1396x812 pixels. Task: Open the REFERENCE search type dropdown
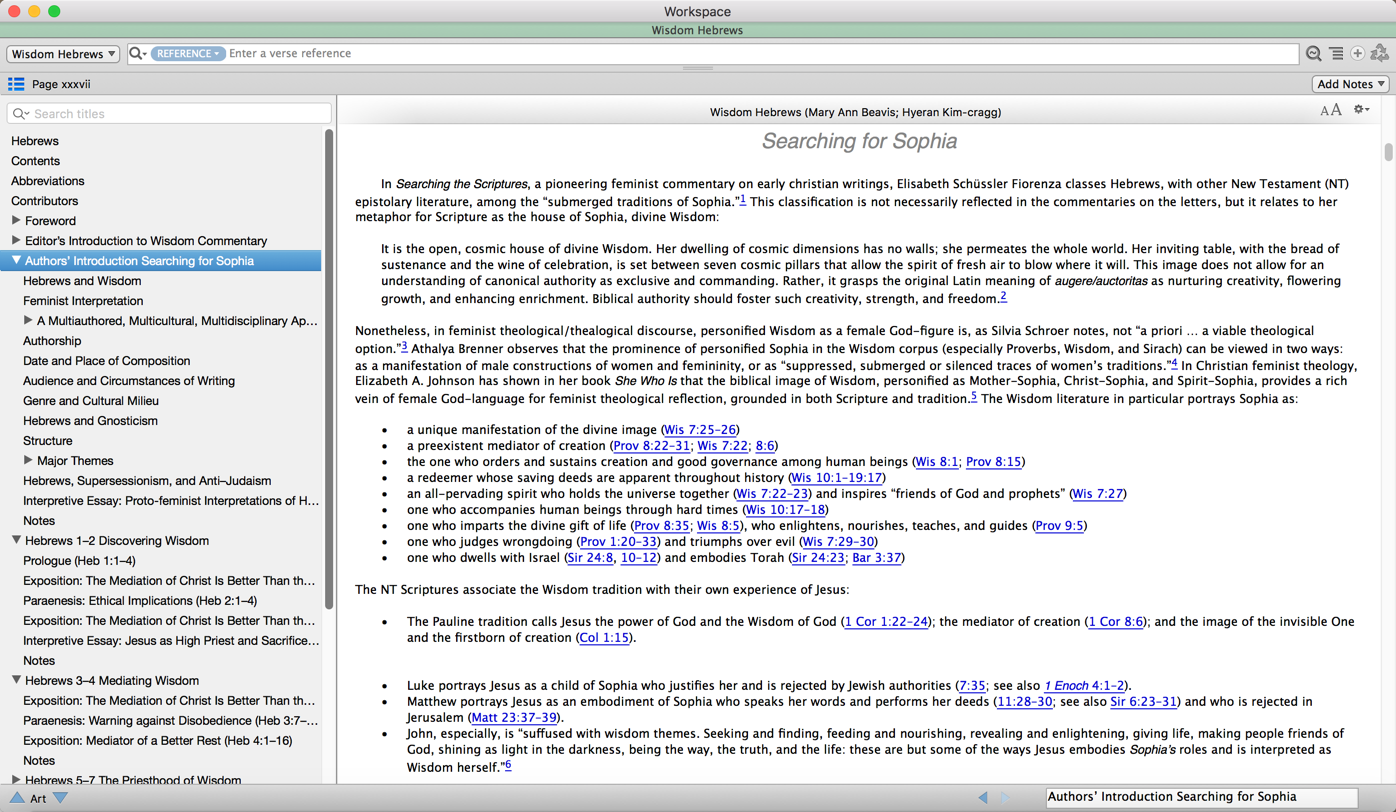point(188,54)
